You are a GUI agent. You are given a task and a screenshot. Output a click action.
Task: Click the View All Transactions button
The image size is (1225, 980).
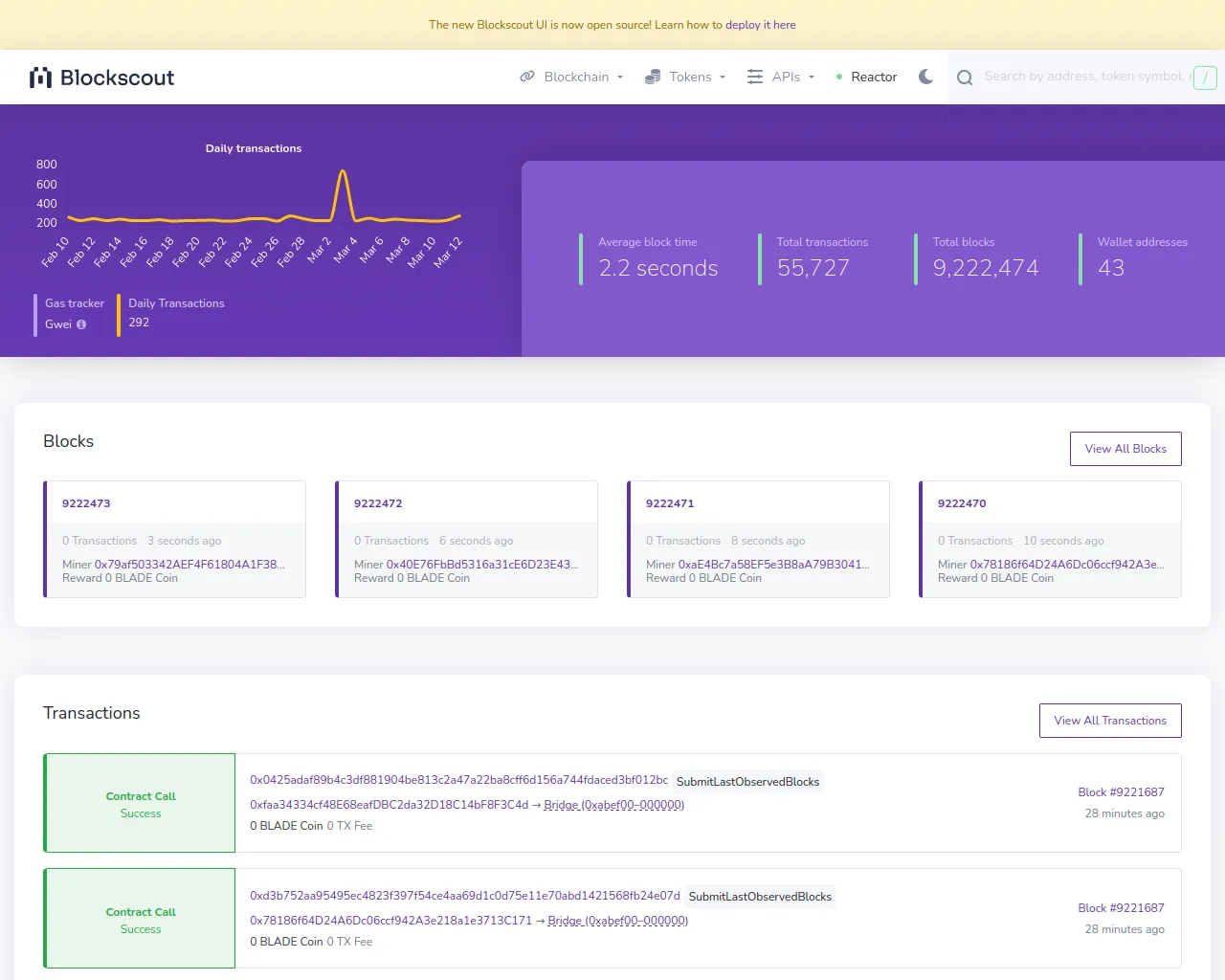tap(1110, 721)
